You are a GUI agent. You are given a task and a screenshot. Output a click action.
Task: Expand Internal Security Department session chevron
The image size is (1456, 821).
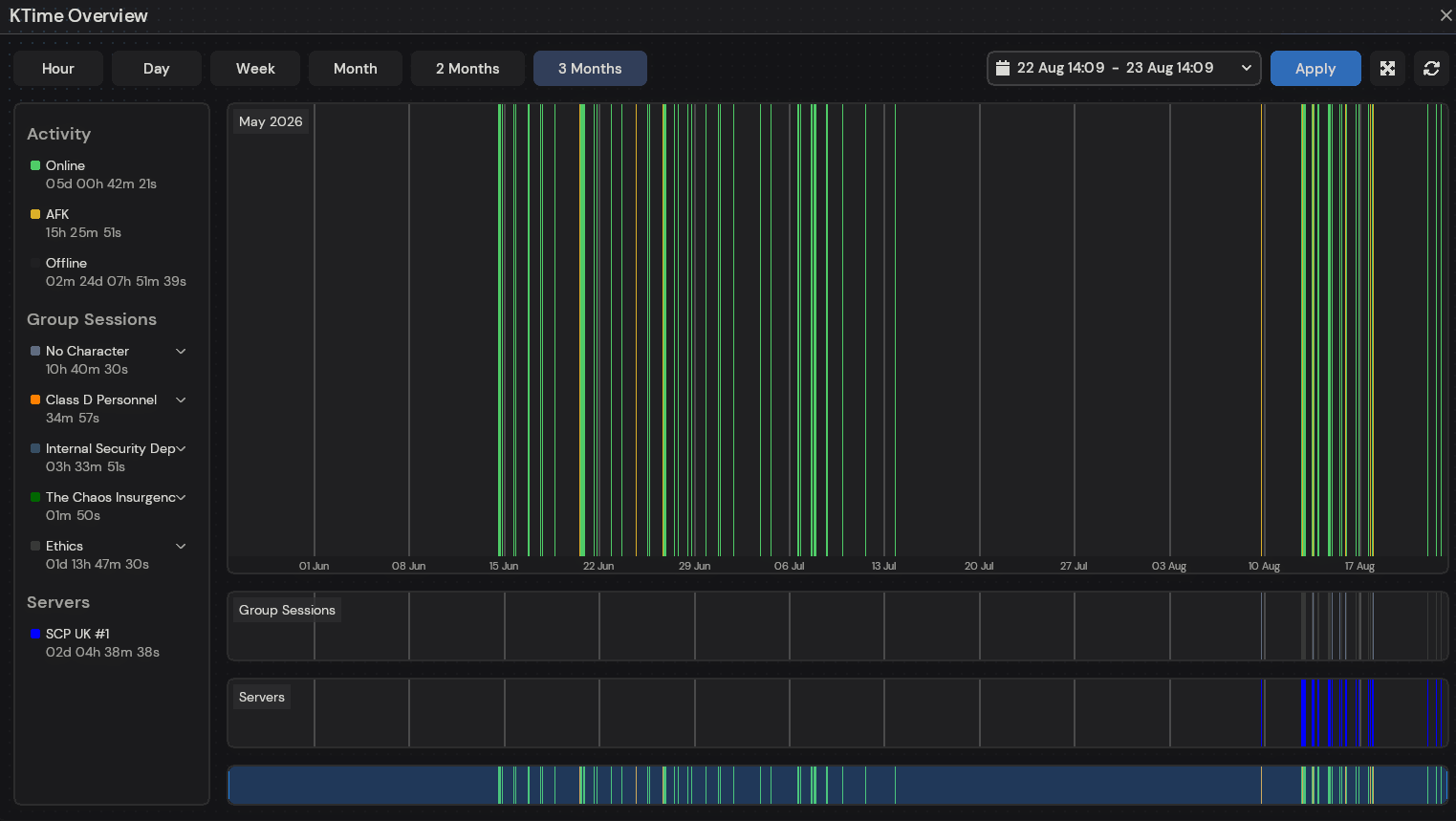[x=181, y=448]
